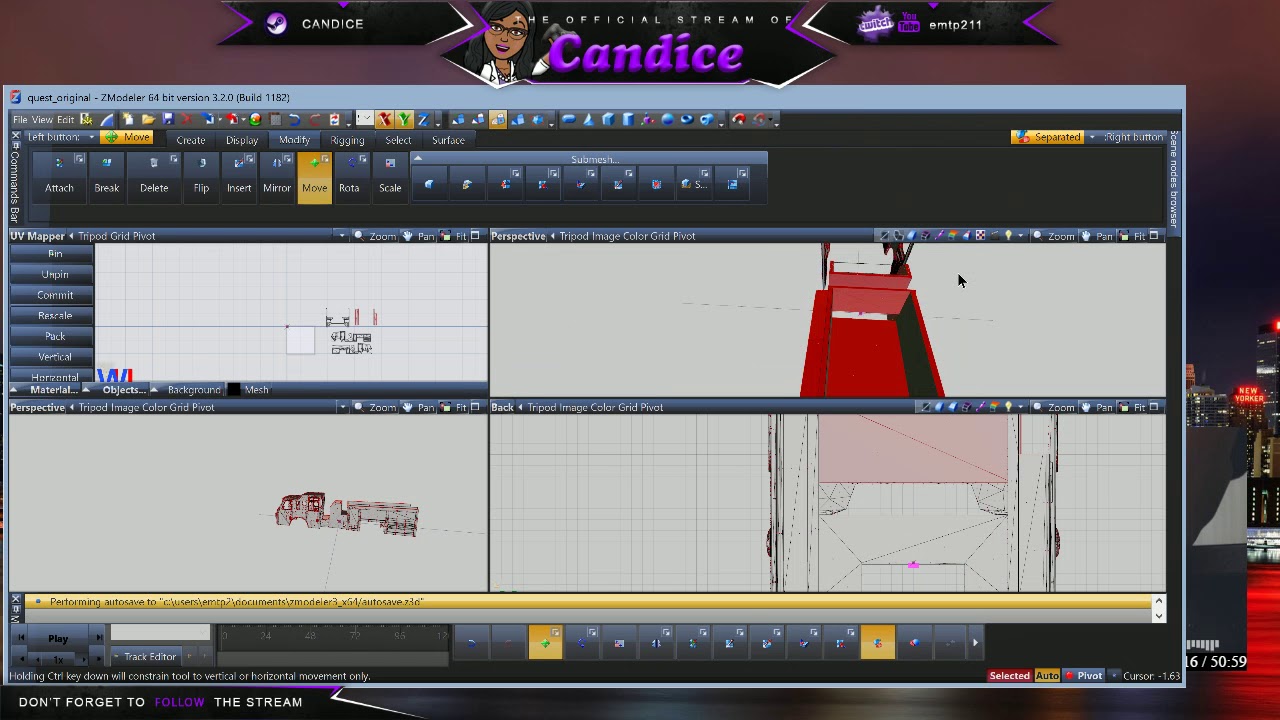Click the Commit button
The width and height of the screenshot is (1280, 720).
(55, 295)
